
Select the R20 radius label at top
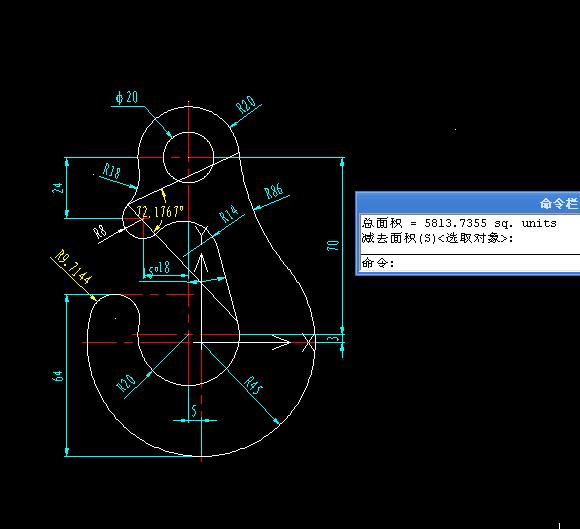click(246, 105)
